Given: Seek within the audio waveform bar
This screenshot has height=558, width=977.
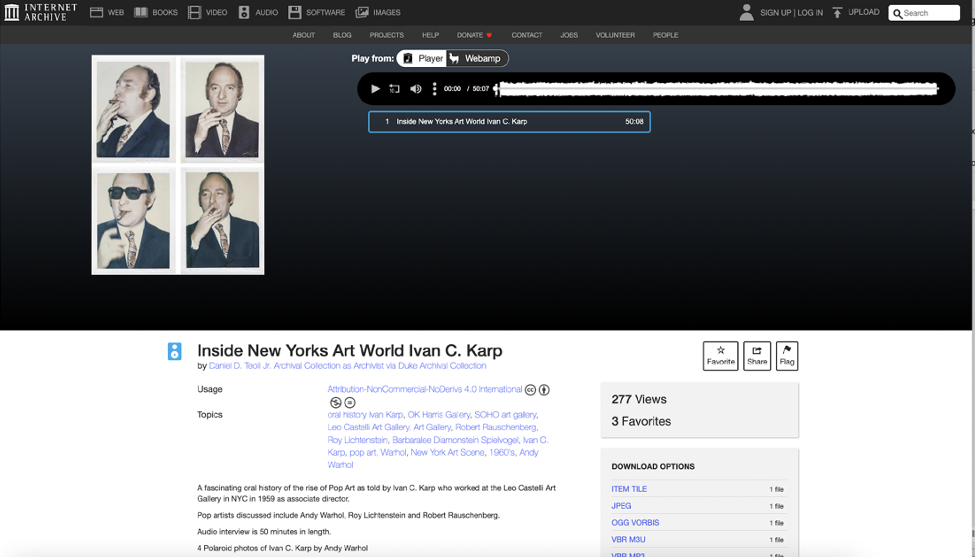Looking at the screenshot, I should (x=717, y=89).
